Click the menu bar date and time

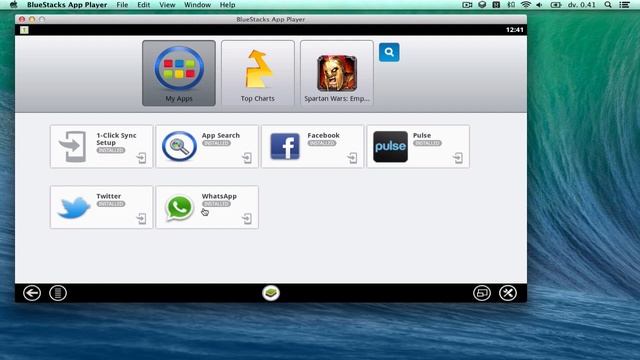[x=582, y=5]
